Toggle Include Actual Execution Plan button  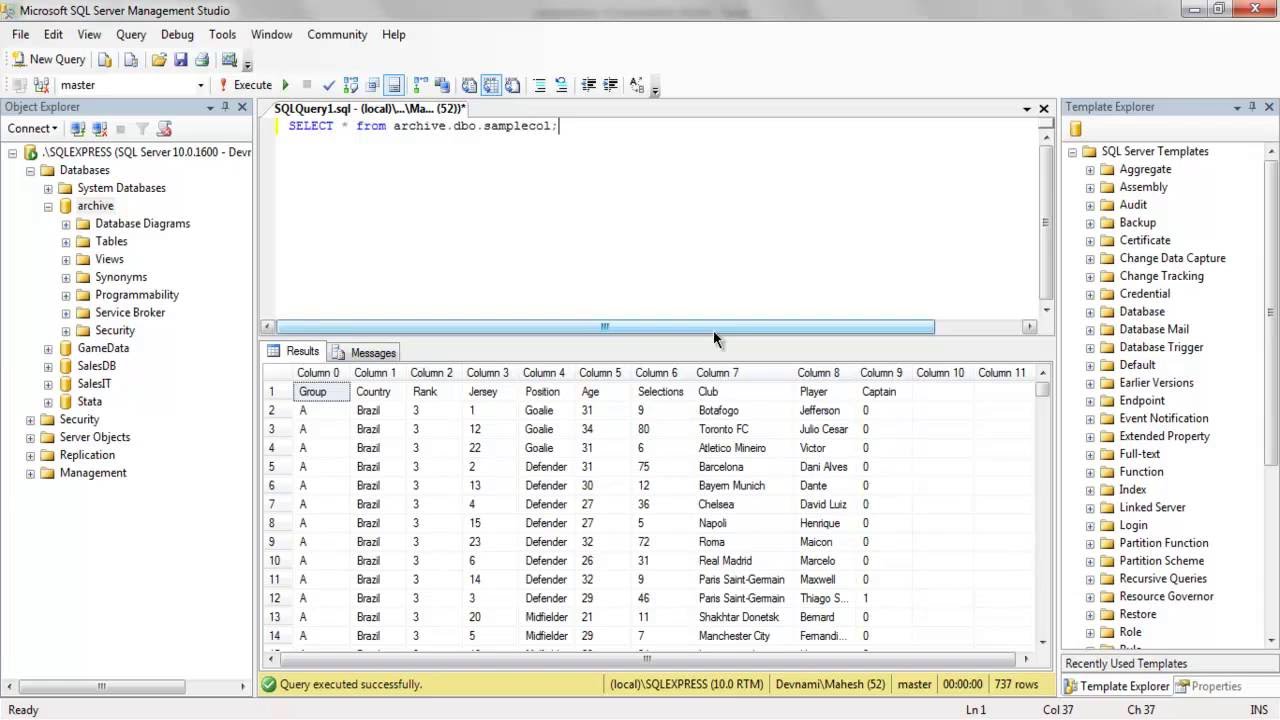[x=421, y=85]
